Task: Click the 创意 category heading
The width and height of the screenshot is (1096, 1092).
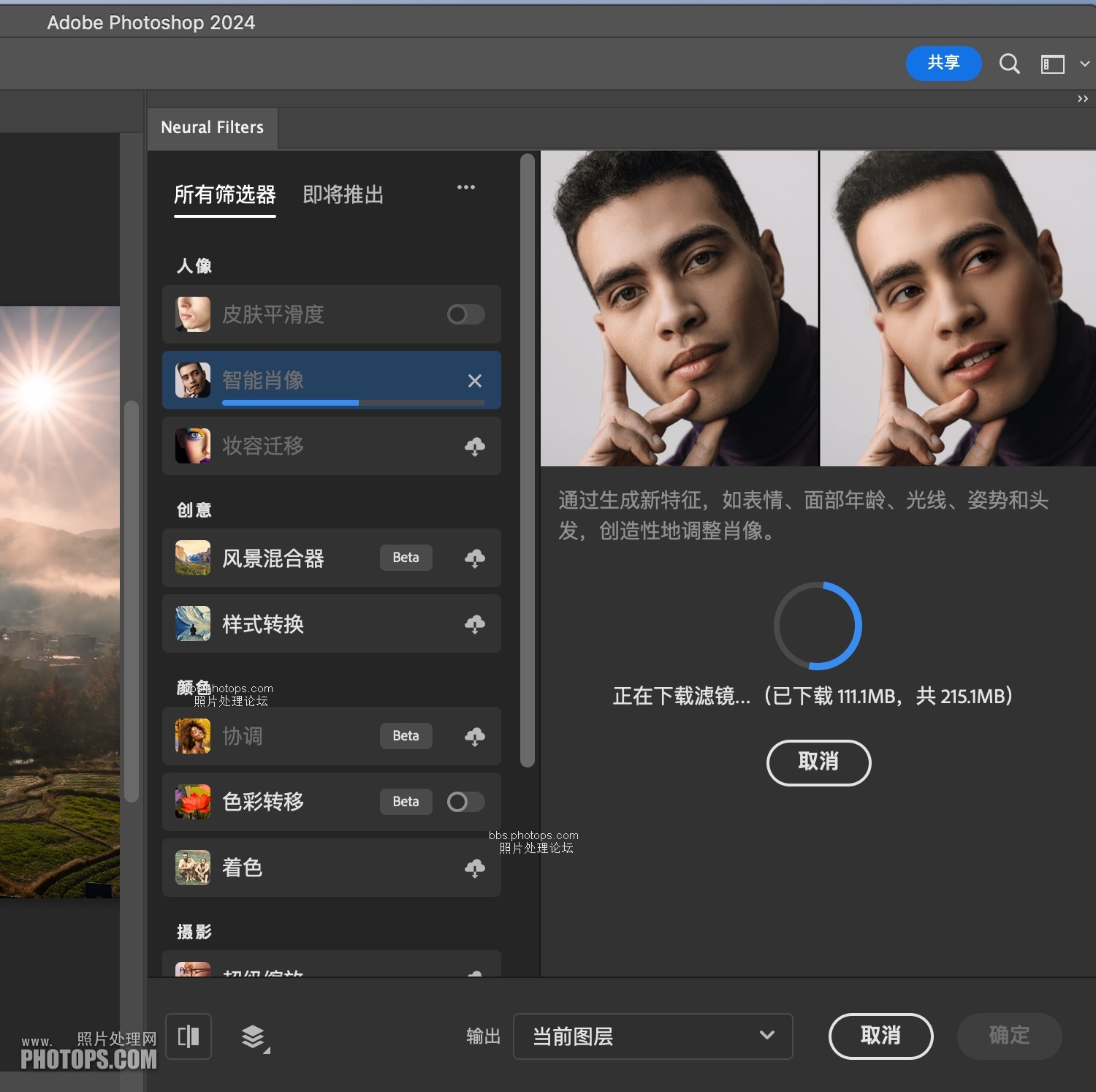Action: [x=194, y=509]
